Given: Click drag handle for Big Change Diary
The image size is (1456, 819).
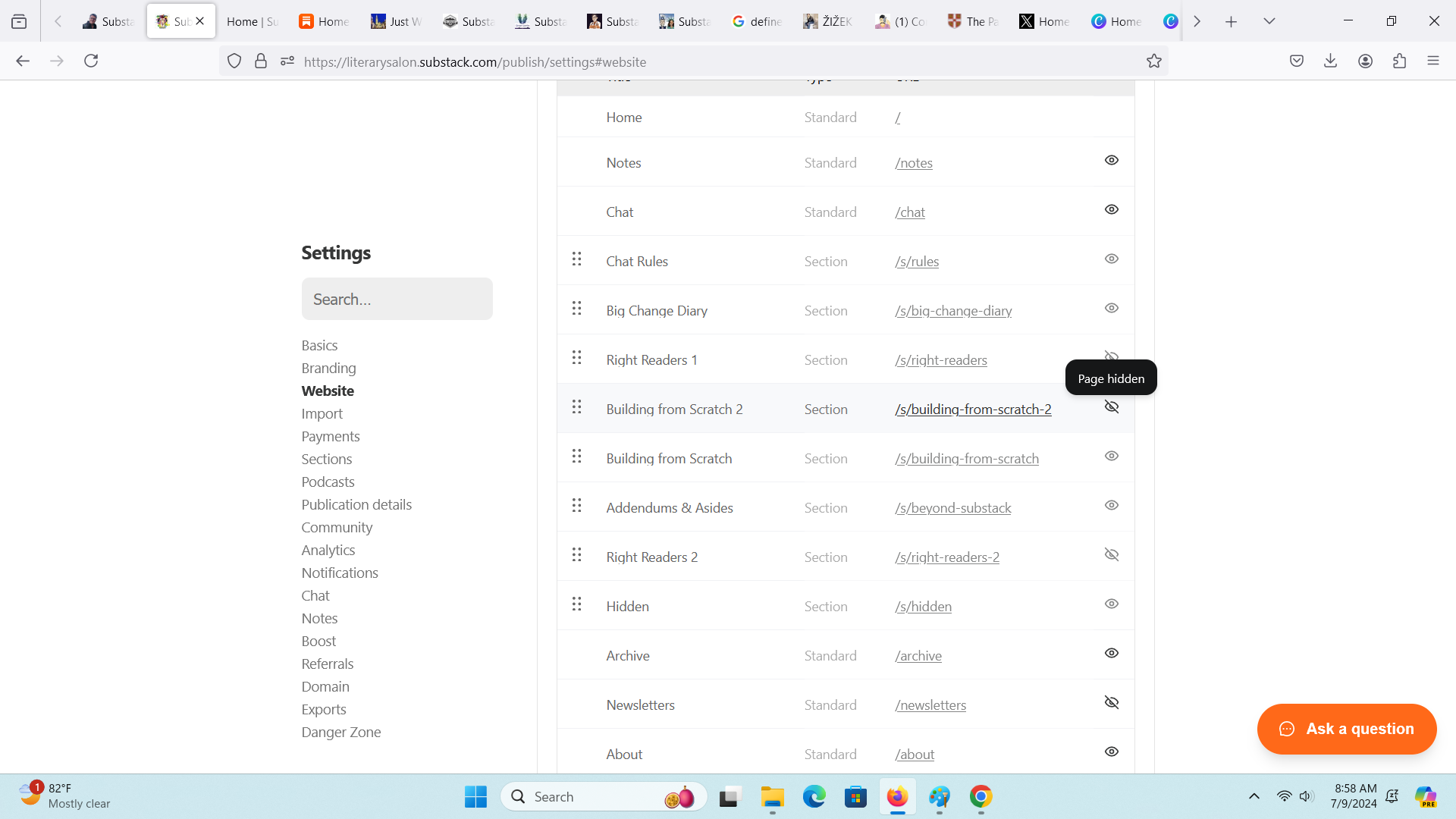Looking at the screenshot, I should click(576, 309).
